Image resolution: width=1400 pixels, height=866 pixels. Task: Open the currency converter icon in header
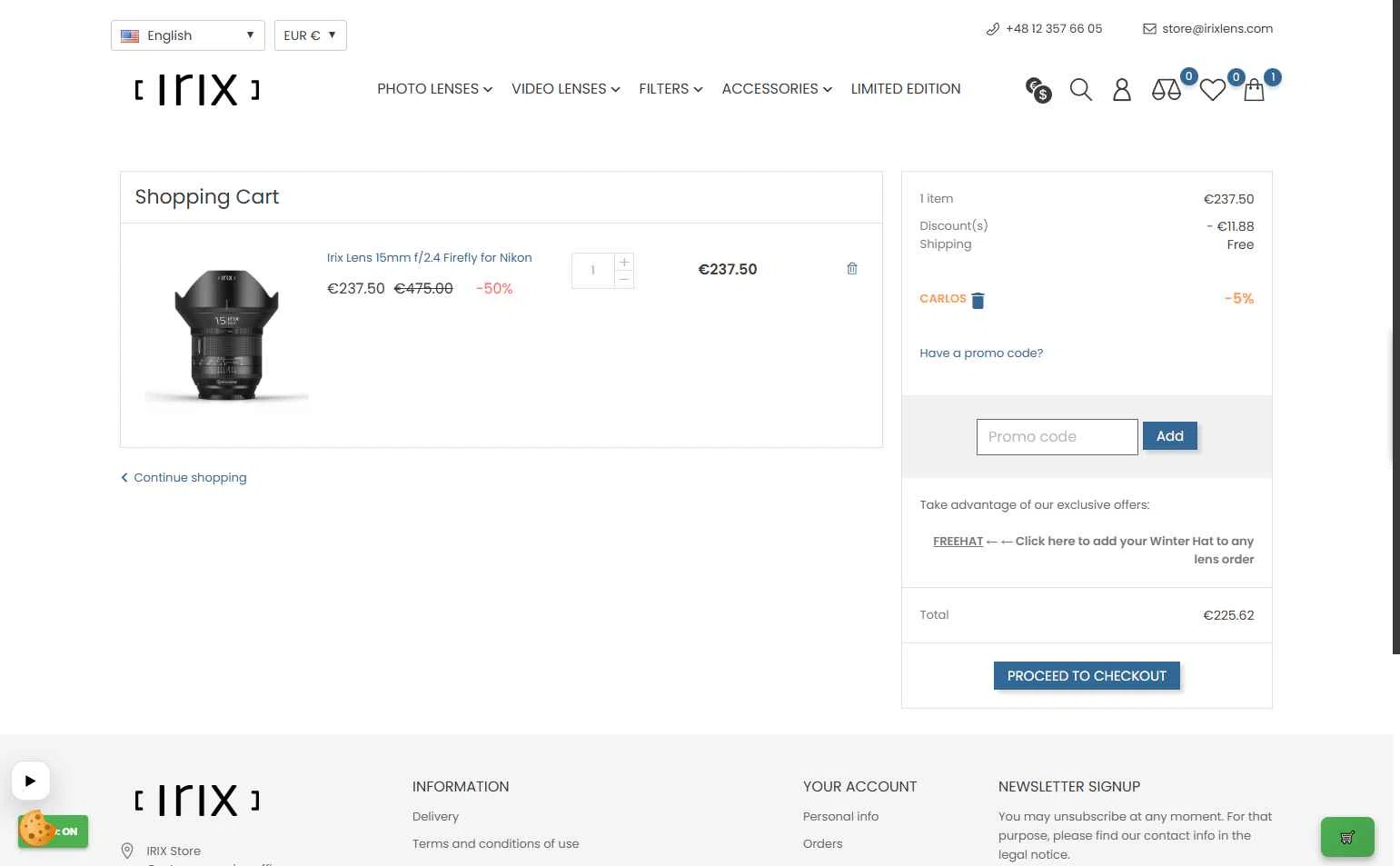tap(1038, 90)
